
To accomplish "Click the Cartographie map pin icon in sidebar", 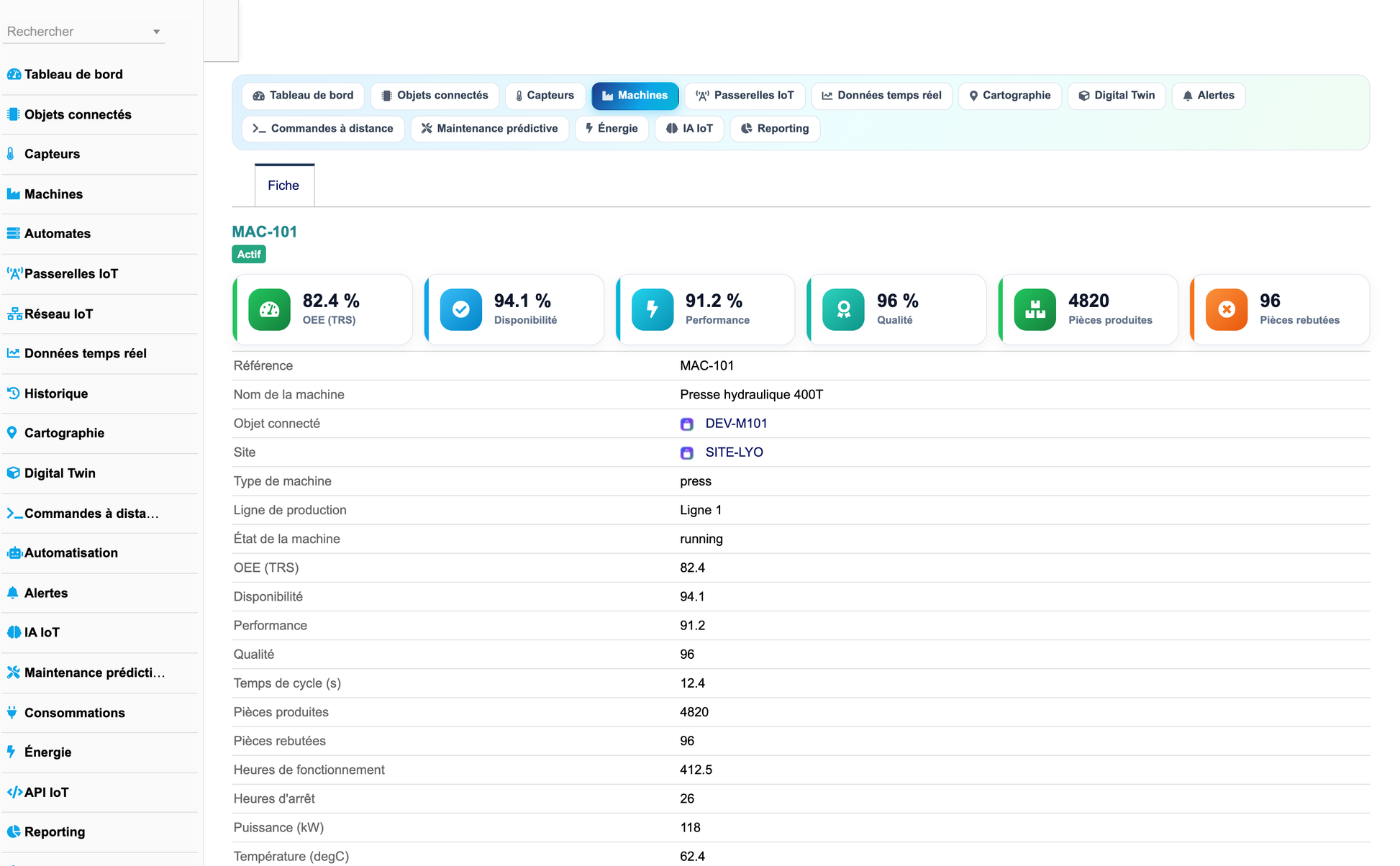I will (x=12, y=433).
